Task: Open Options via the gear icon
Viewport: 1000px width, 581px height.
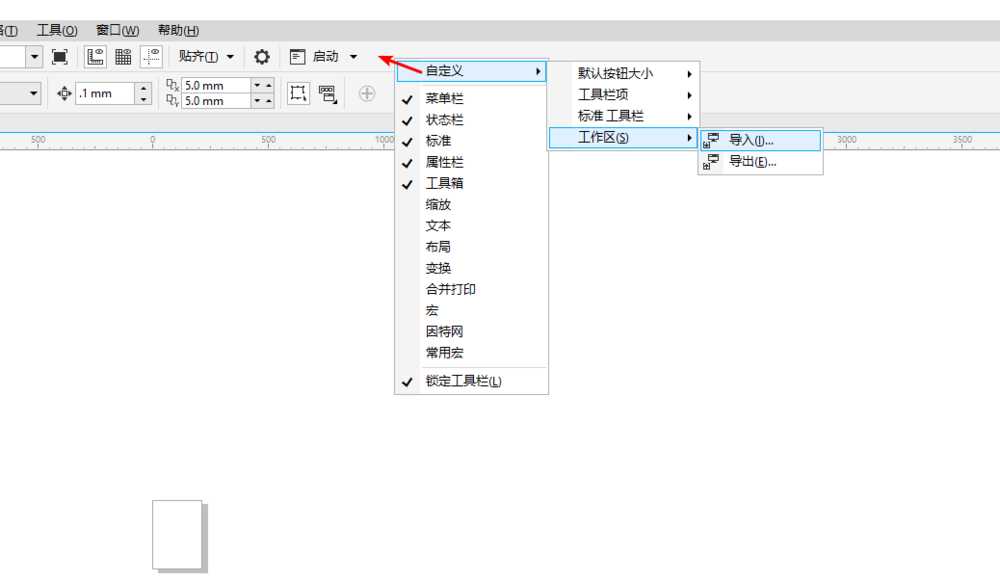Action: tap(260, 56)
